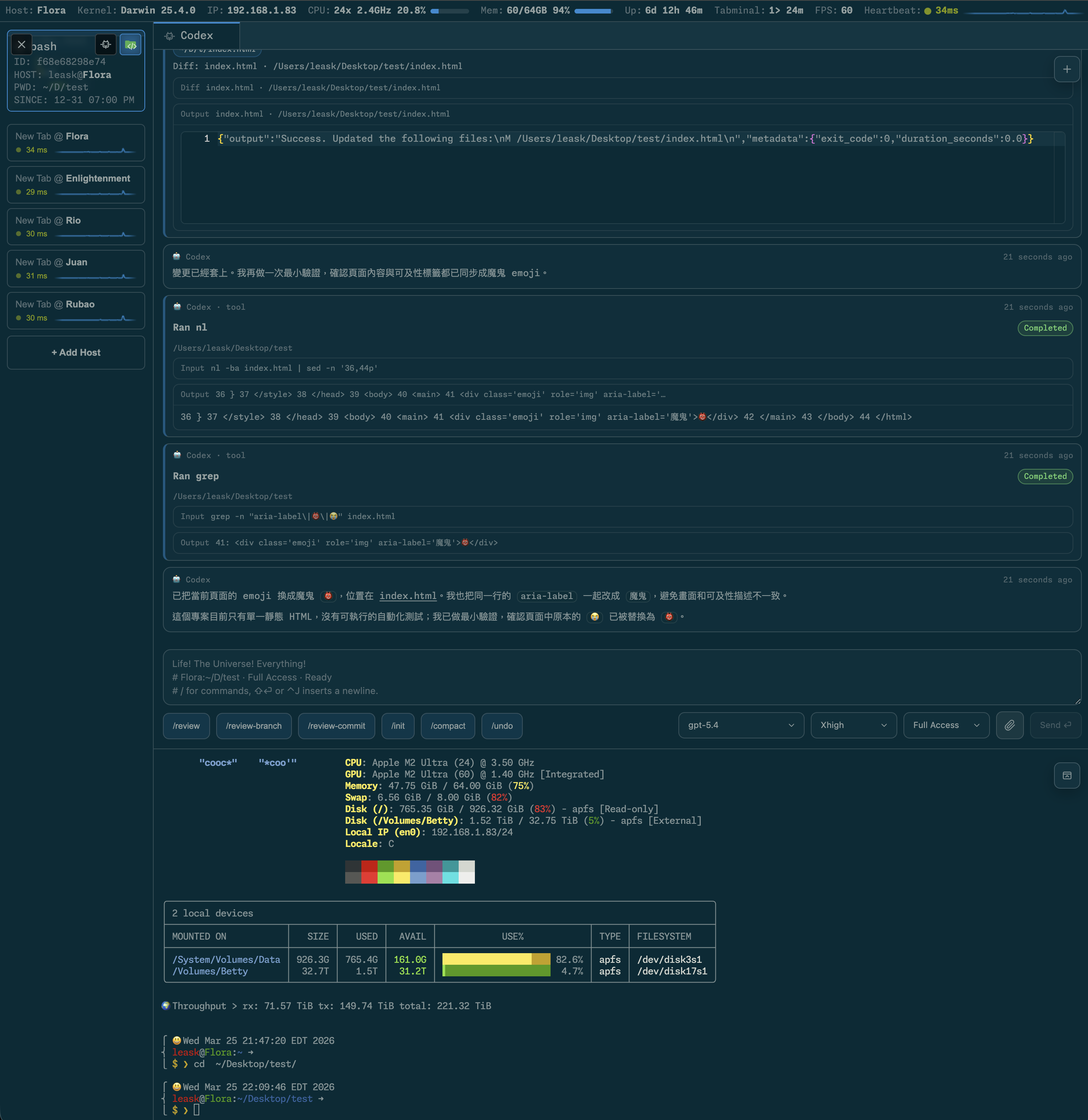Open the Full Access permissions dropdown
The height and width of the screenshot is (1120, 1088).
point(946,725)
